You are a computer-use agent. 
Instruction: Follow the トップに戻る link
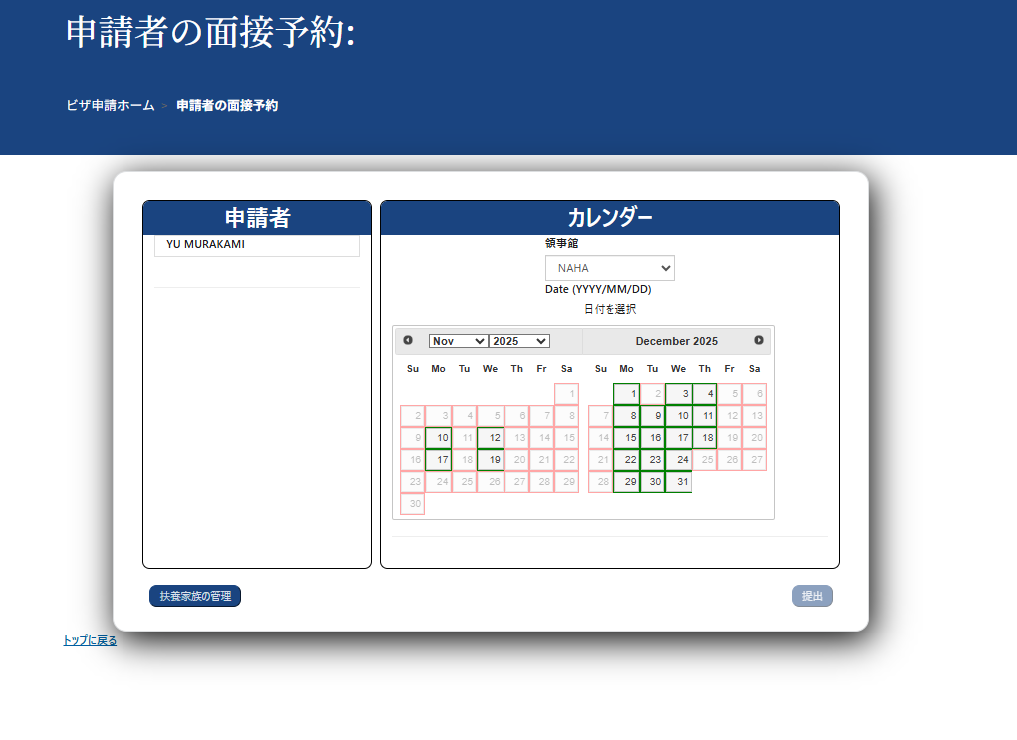[x=90, y=640]
